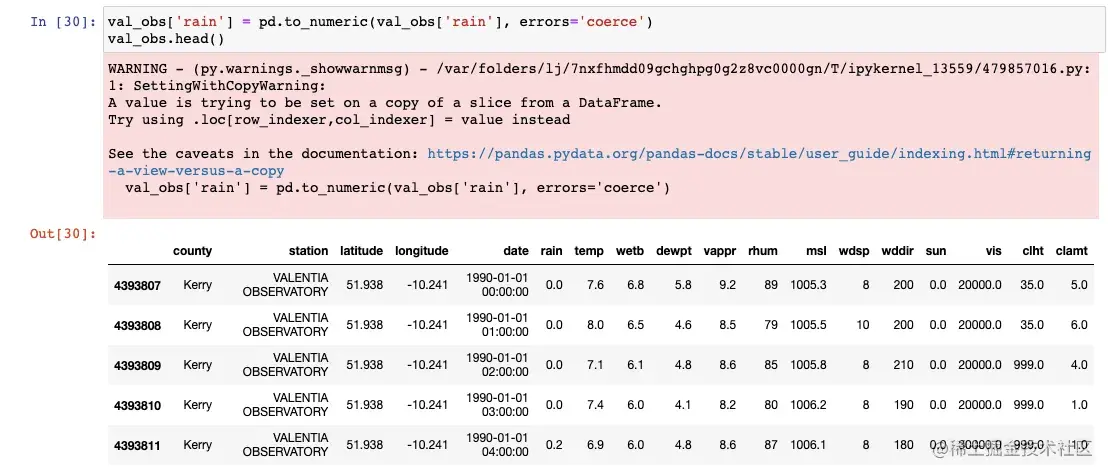Select the 'county' column header
Viewport: 1108px width, 474px height.
[x=192, y=251]
